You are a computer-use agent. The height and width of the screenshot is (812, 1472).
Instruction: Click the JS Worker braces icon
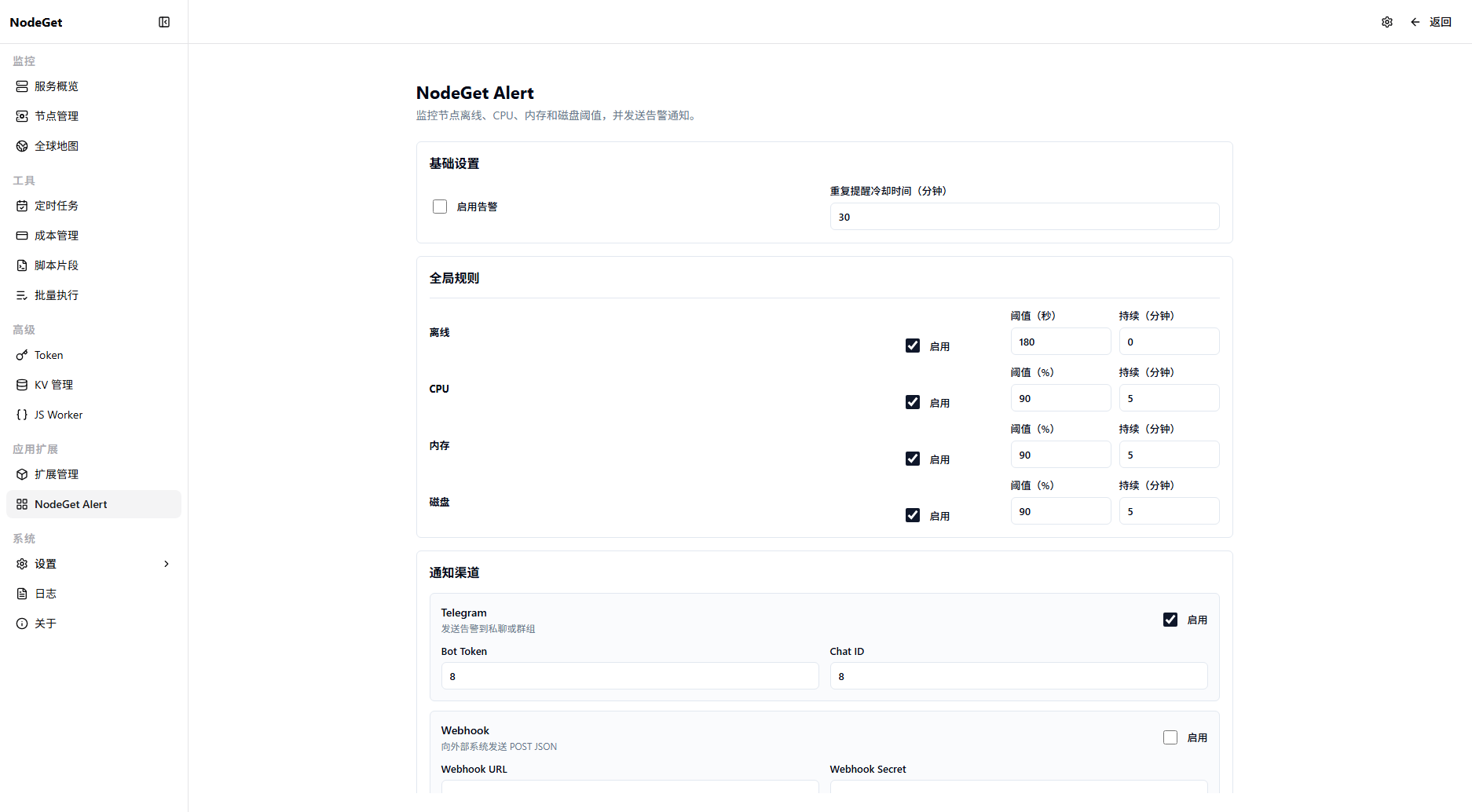(x=22, y=415)
